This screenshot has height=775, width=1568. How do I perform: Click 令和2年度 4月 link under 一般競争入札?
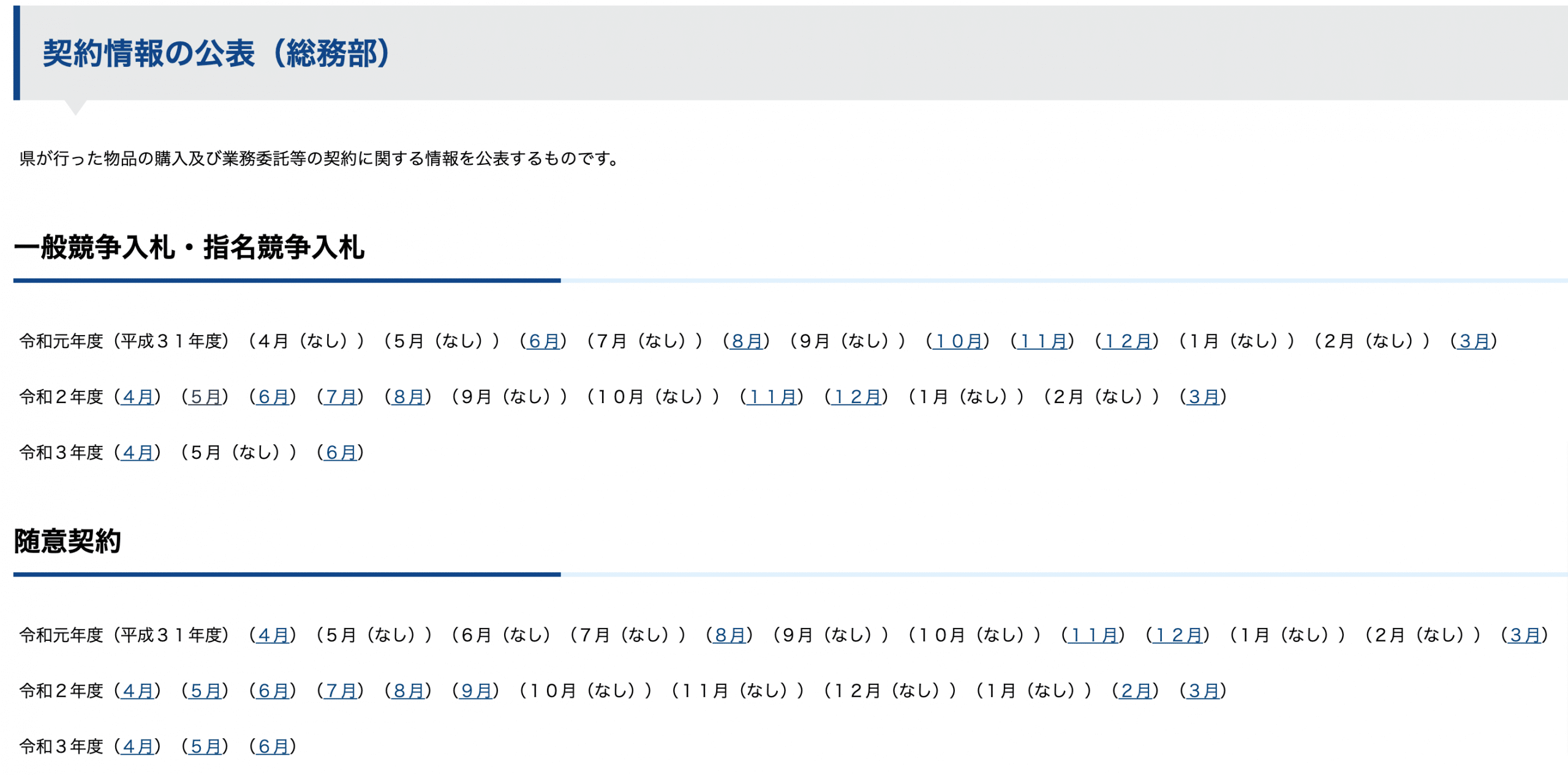click(x=138, y=397)
